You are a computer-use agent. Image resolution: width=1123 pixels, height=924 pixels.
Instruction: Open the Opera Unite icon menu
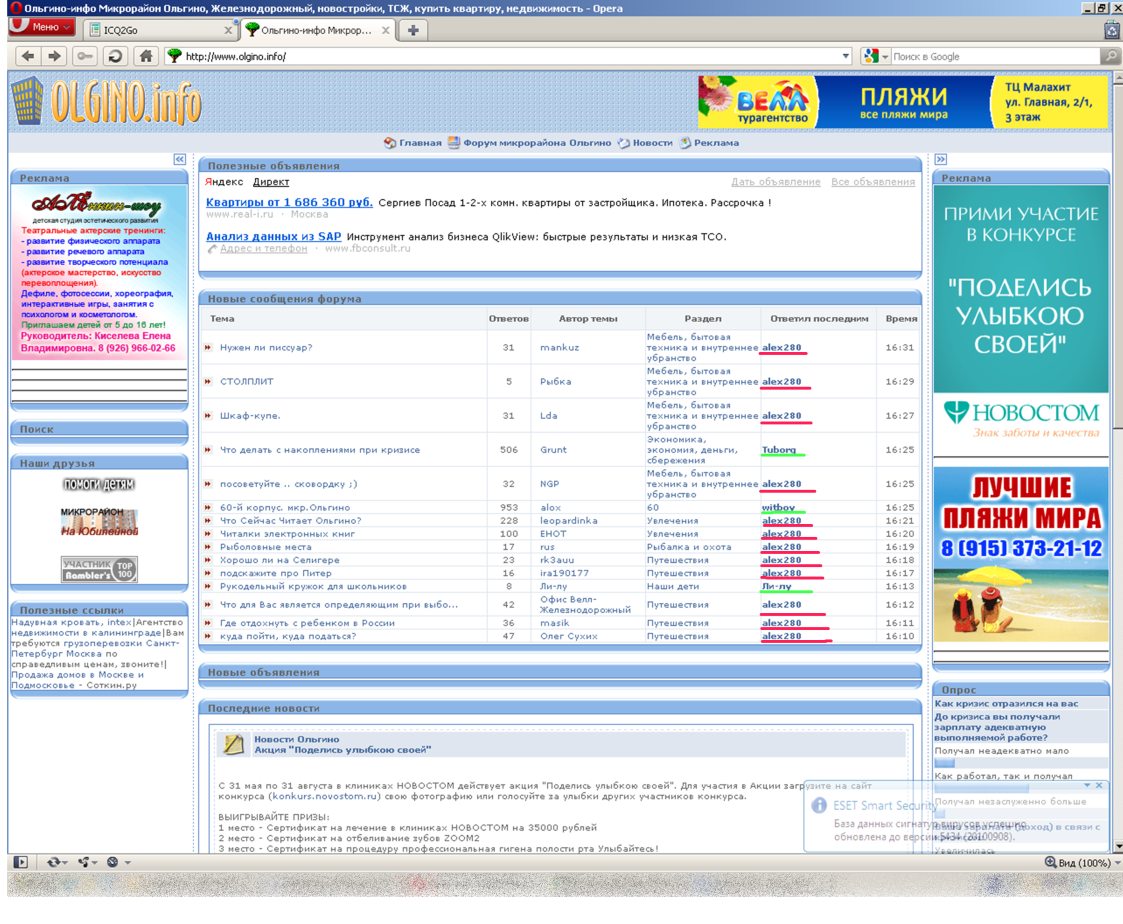[x=87, y=862]
